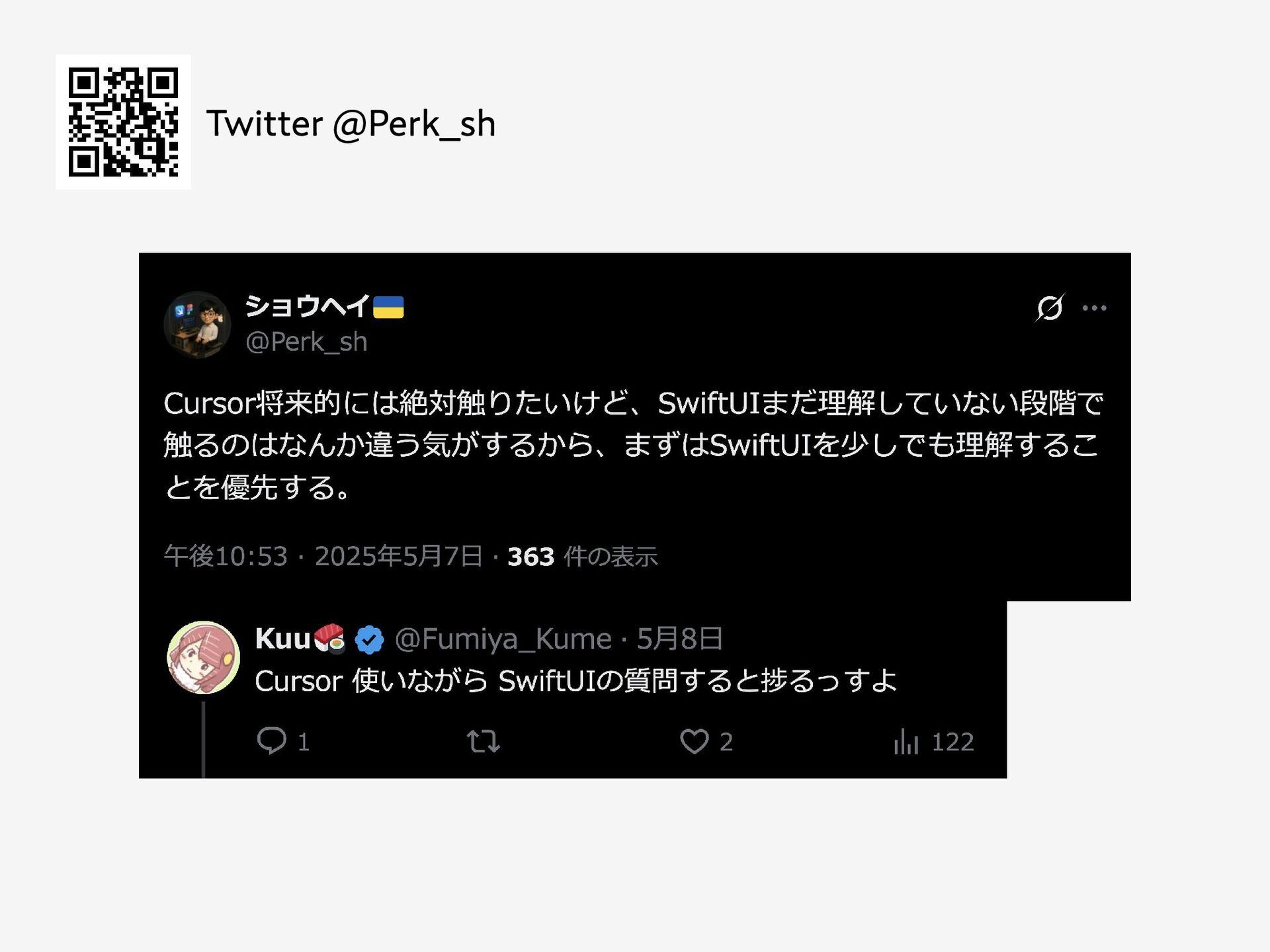This screenshot has width=1270, height=952.
Task: Click the @Fumiya_Kume handle
Action: [x=503, y=639]
